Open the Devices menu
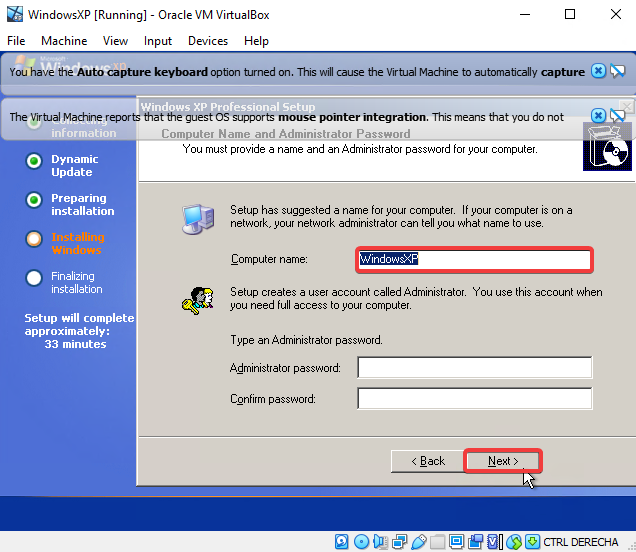Viewport: 636px width, 552px height. (208, 41)
